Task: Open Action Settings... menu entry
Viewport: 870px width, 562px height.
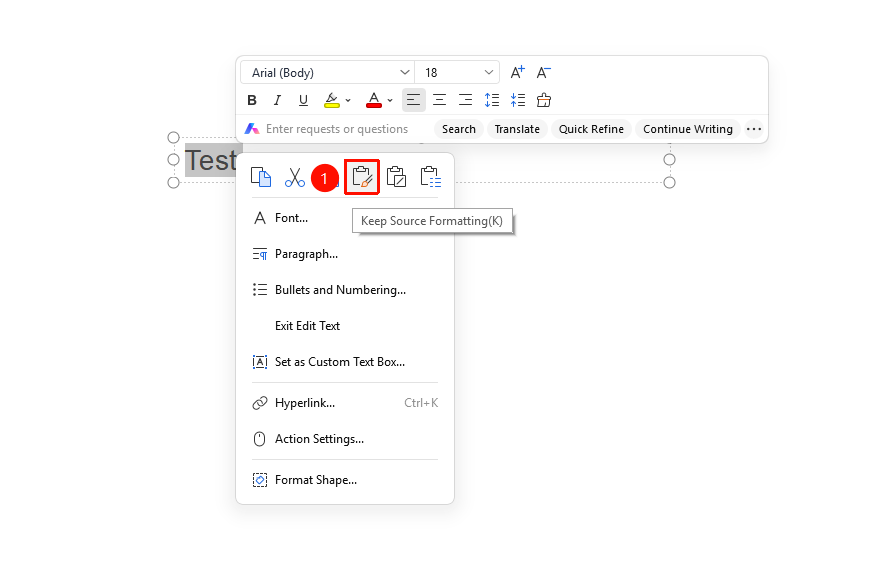Action: [345, 439]
